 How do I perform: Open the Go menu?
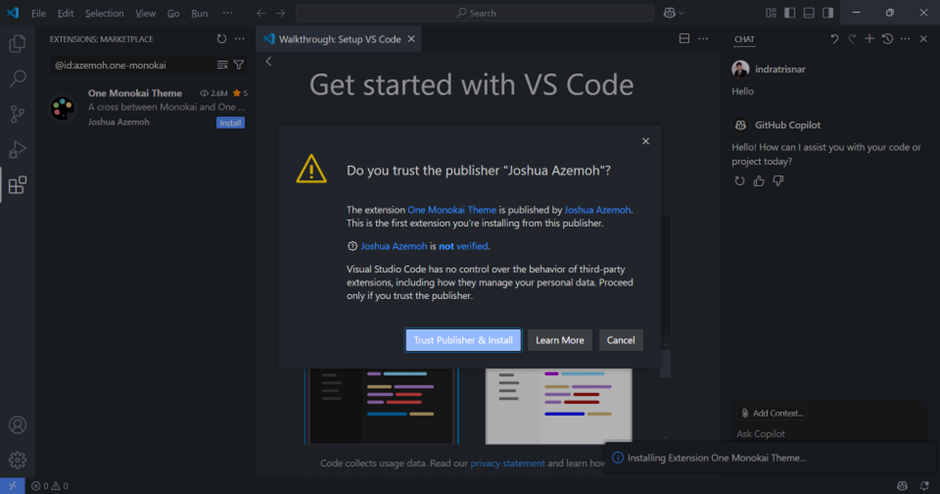point(173,13)
